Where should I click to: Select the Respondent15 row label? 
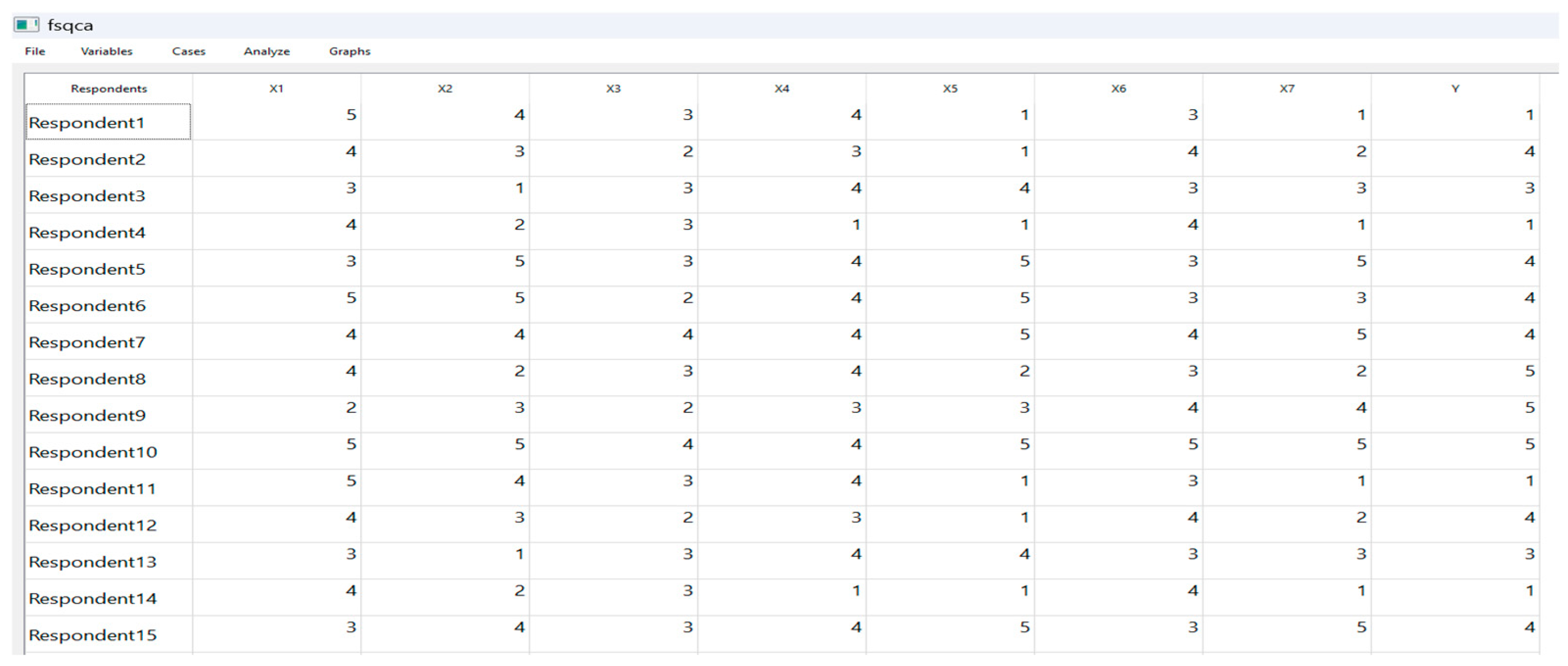(108, 634)
